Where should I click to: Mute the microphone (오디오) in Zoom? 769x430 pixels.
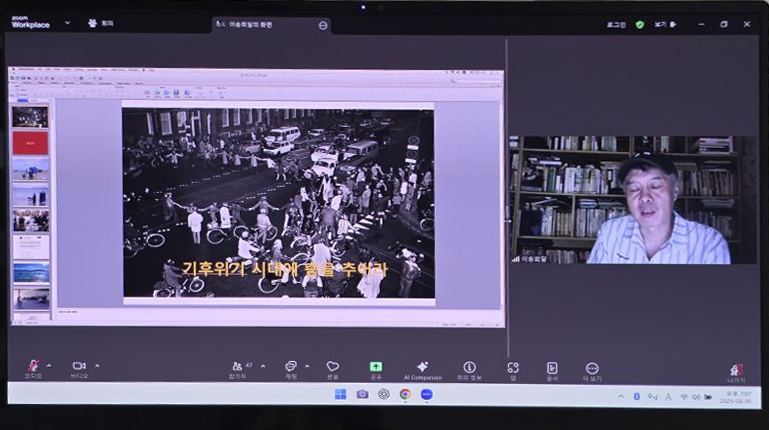pos(33,367)
